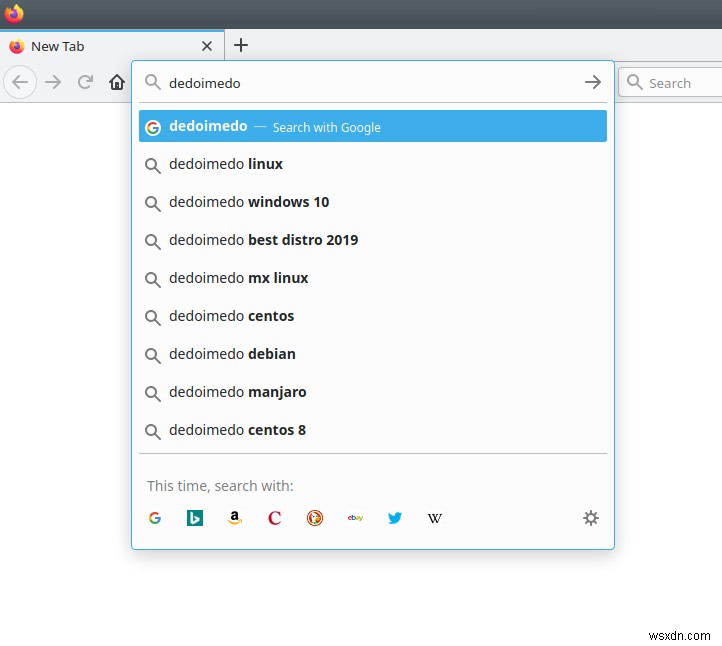
Task: Choose suggestion 'dedoimedo debian'
Action: point(373,354)
